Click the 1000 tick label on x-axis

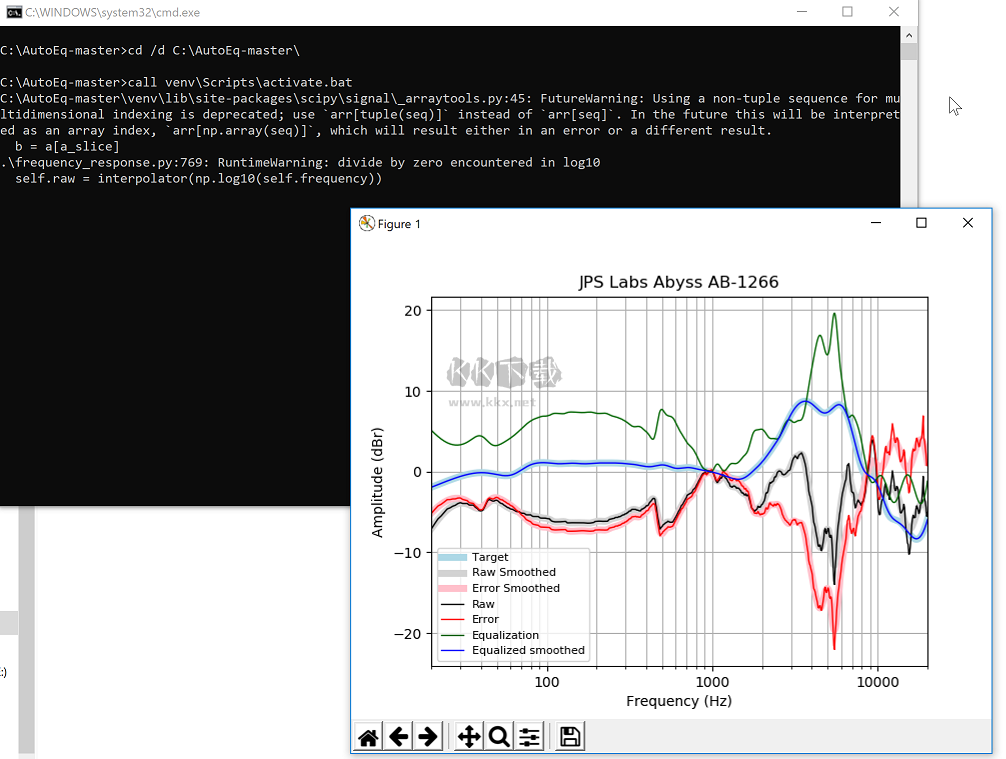click(712, 682)
